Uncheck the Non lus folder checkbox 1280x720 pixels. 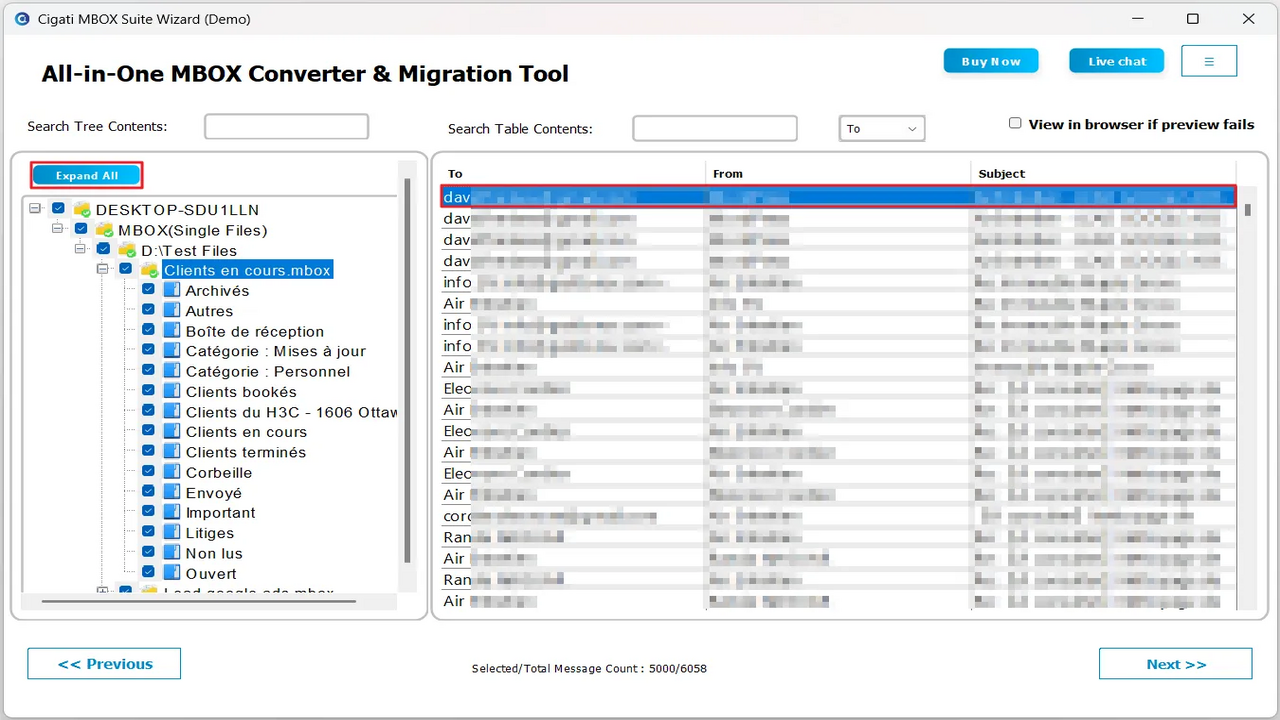(x=148, y=552)
